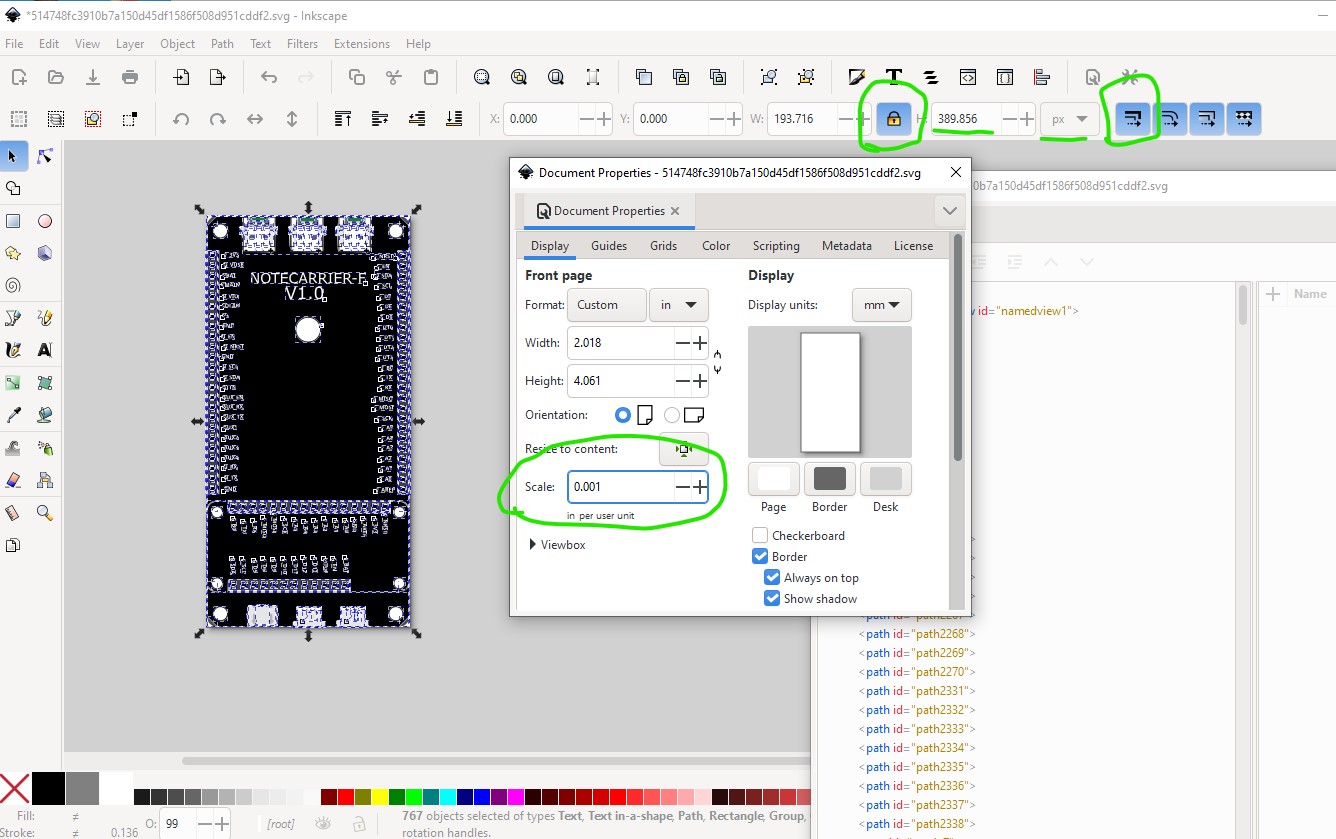Close the Document Properties tab
Image resolution: width=1336 pixels, height=839 pixels.
tap(675, 211)
